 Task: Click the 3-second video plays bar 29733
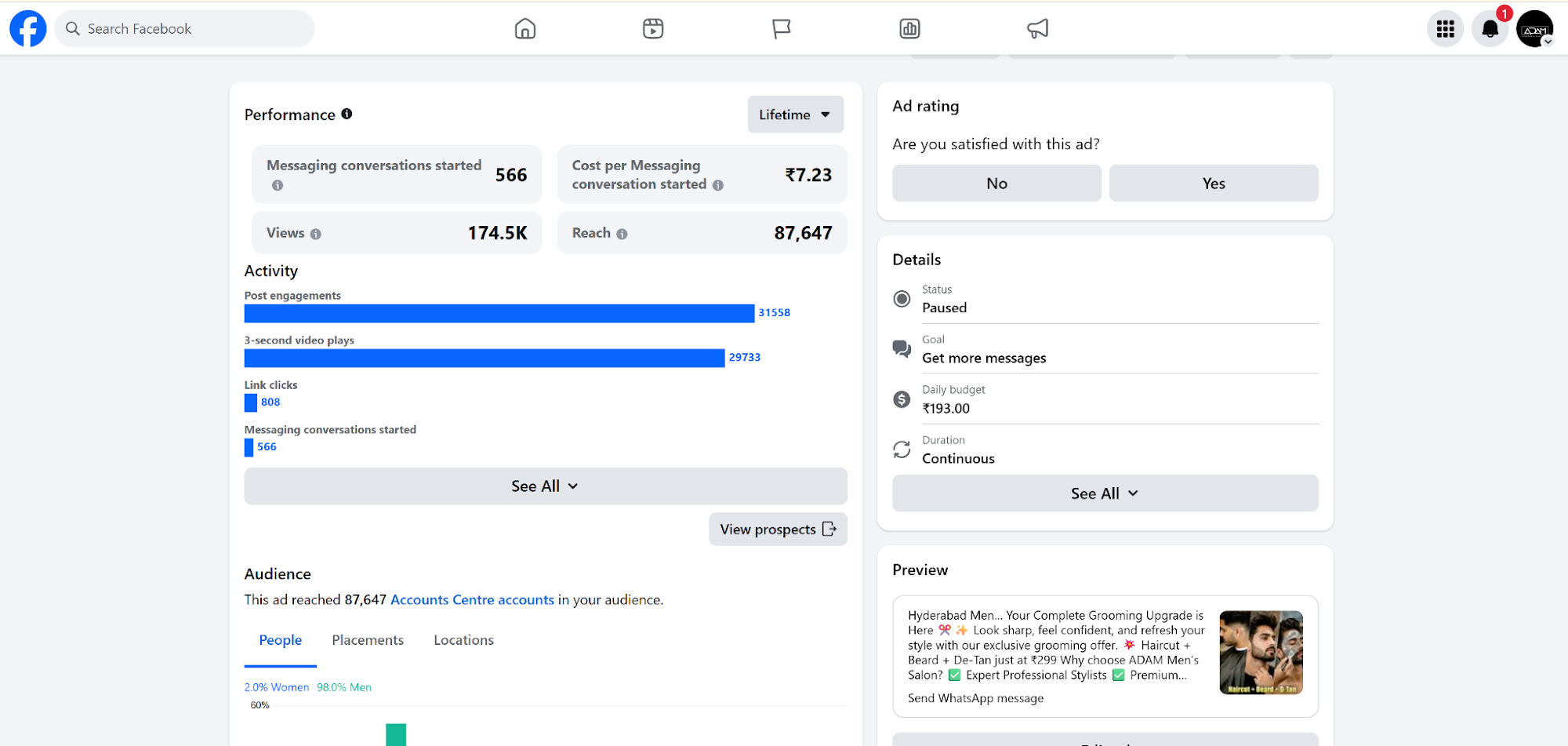coord(485,358)
